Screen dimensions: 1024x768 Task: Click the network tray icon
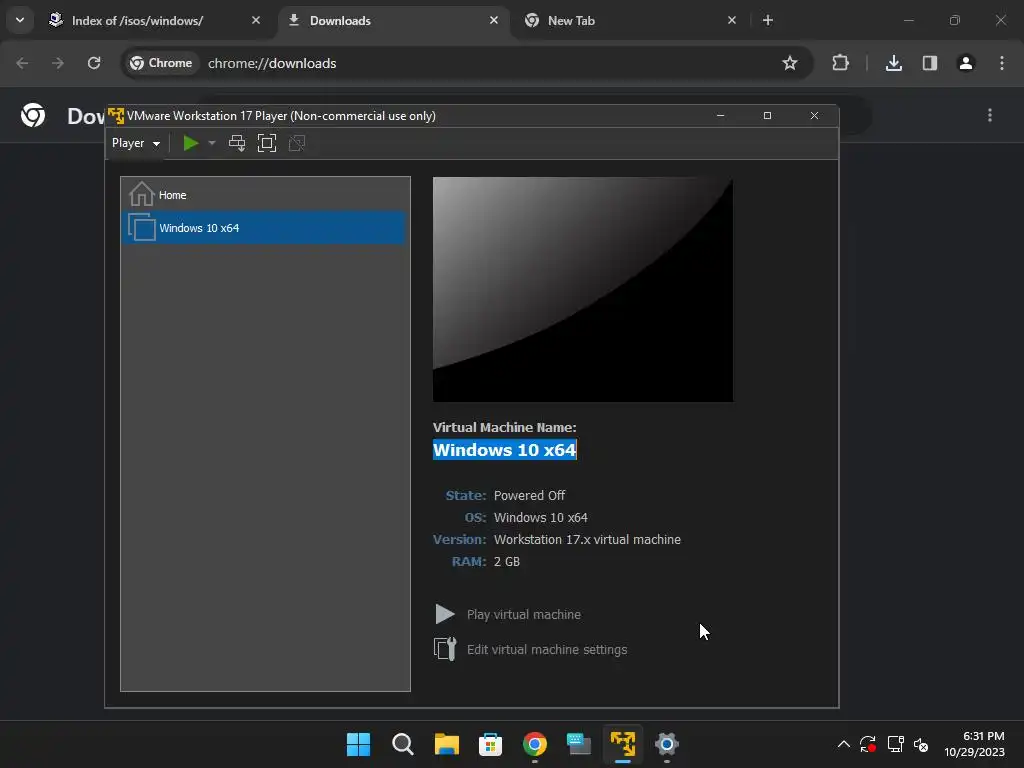coord(895,744)
